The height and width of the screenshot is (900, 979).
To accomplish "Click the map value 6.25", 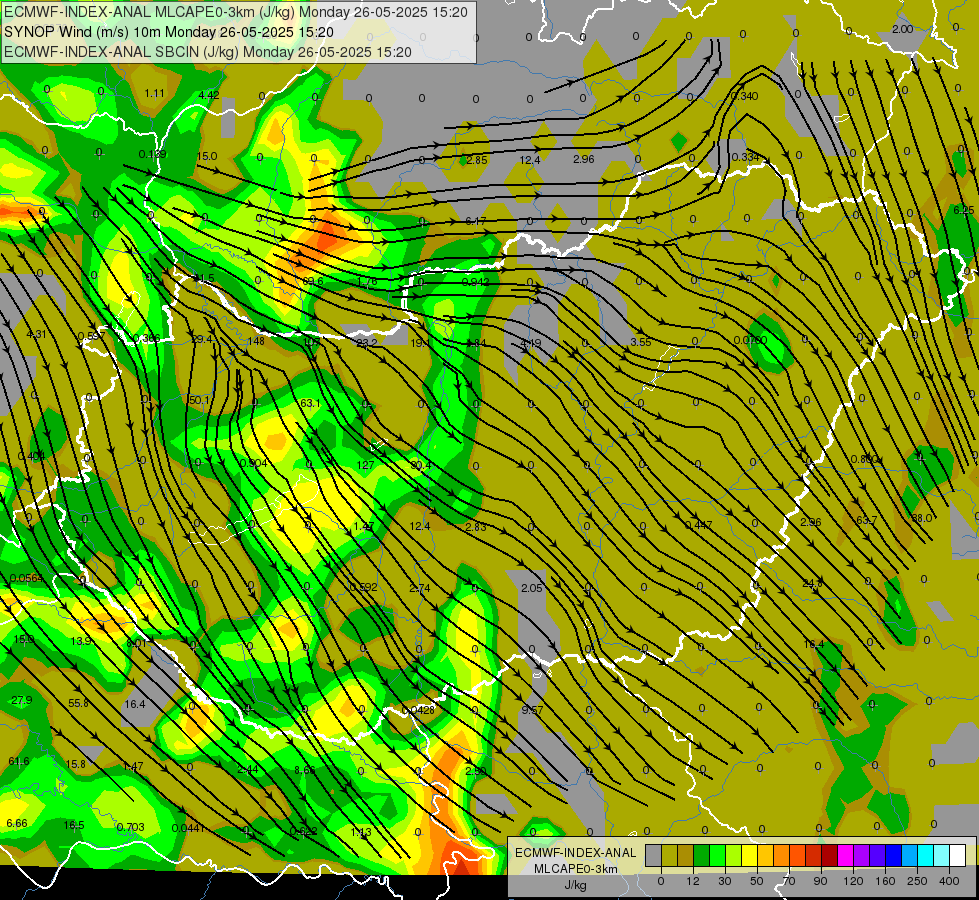I will (963, 210).
